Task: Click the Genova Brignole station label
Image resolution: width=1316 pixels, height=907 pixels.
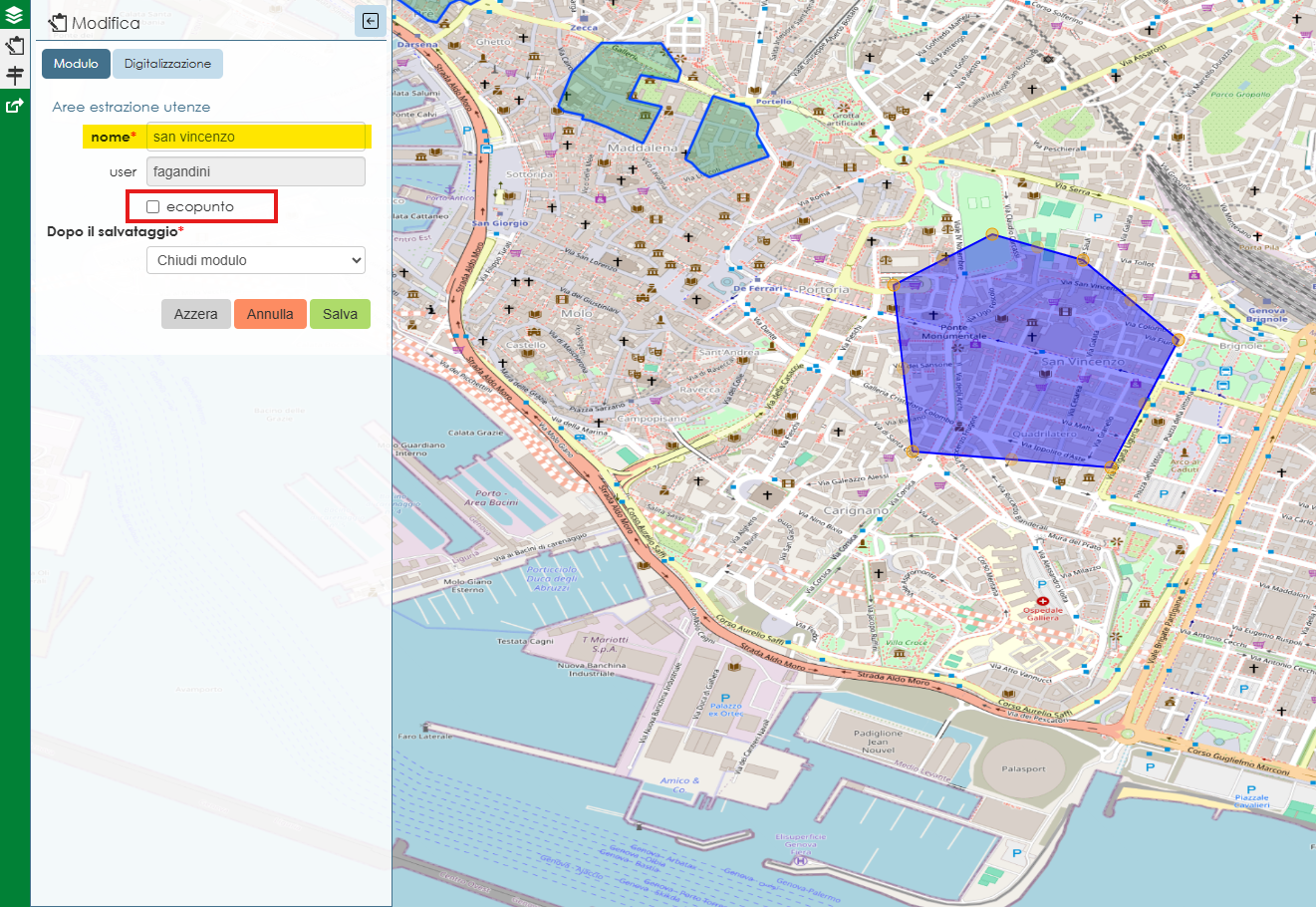Action: point(1266,315)
